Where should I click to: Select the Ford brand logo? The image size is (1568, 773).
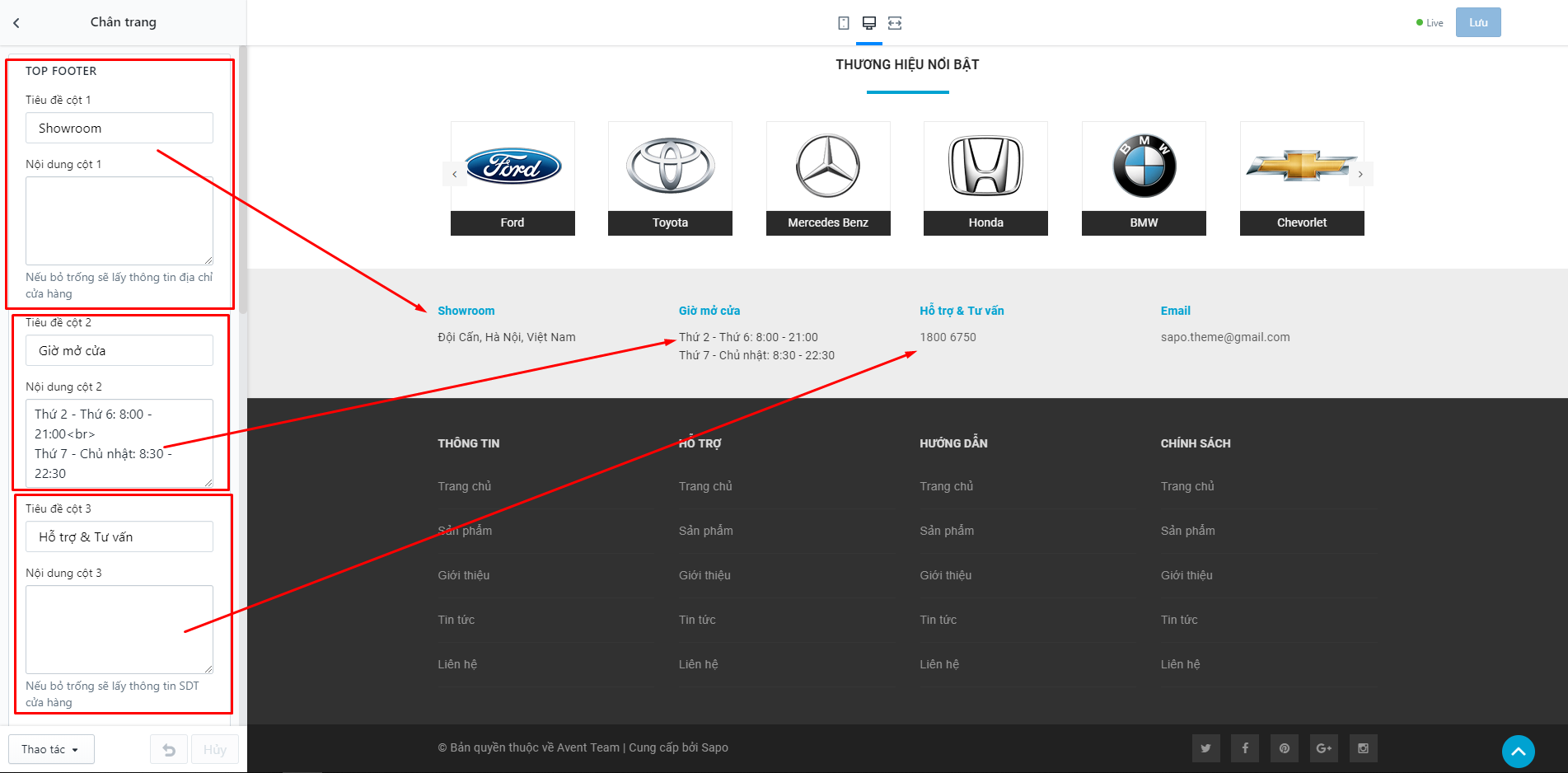coord(513,167)
